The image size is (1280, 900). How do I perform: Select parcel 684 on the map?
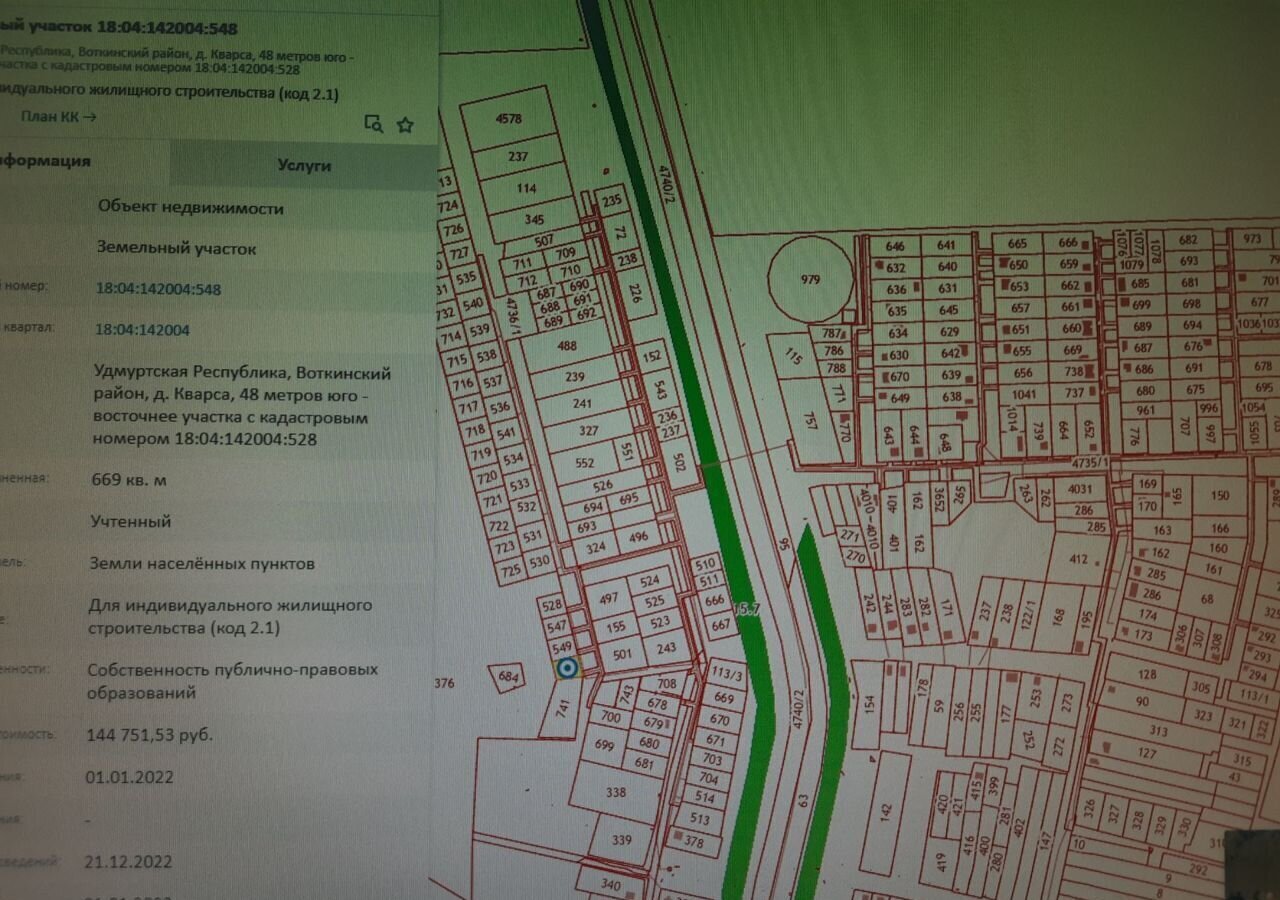click(x=509, y=678)
